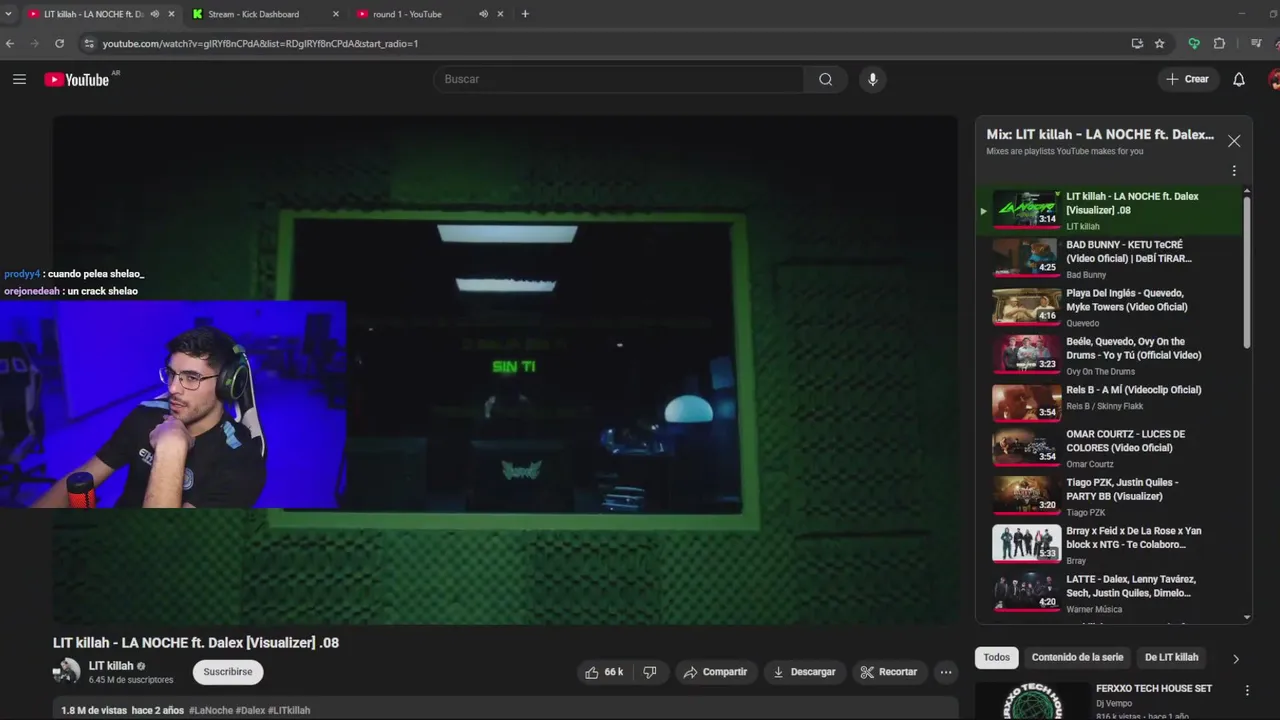The height and width of the screenshot is (720, 1280).
Task: Select Contenido de la serie chip
Action: coord(1077,657)
